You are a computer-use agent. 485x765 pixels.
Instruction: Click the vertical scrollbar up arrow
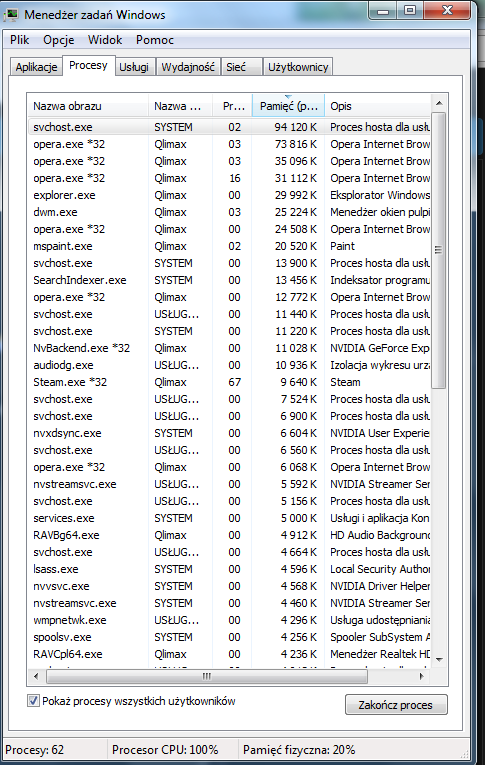click(x=439, y=103)
